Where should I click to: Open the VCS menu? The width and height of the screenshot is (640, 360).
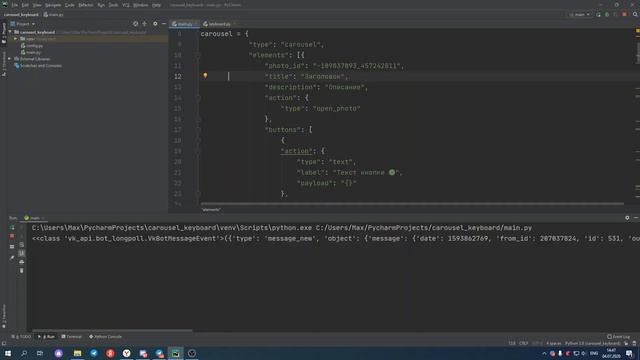126,5
